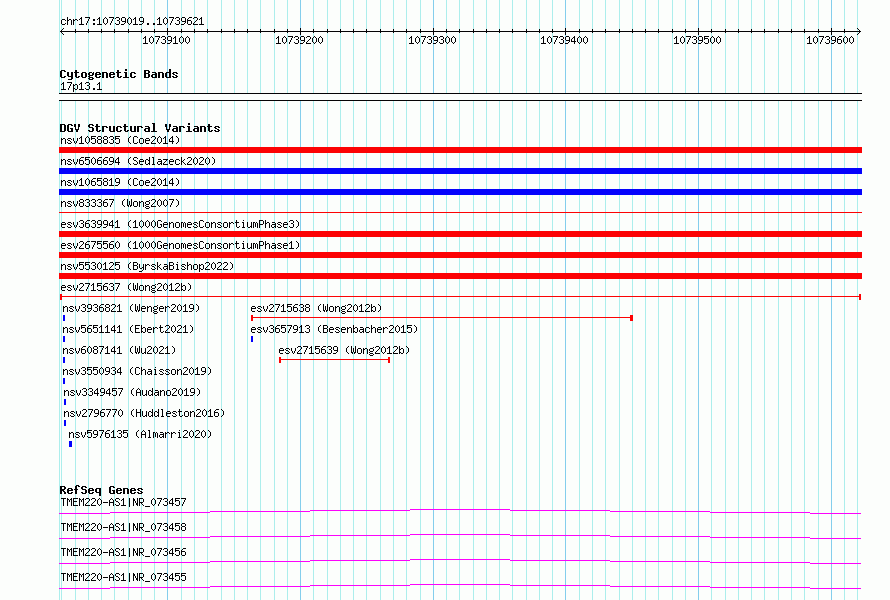Open esv2675560 (1000GenomesConsortiumPhase1) label
890x600 pixels.
click(180, 245)
